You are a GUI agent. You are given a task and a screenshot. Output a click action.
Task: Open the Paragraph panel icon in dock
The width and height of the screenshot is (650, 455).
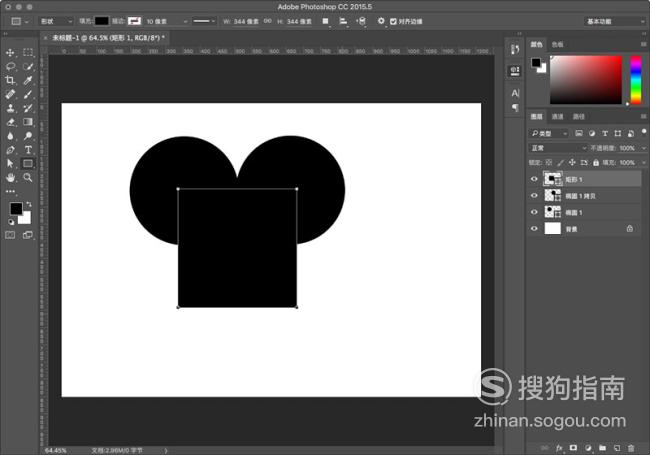[x=514, y=108]
